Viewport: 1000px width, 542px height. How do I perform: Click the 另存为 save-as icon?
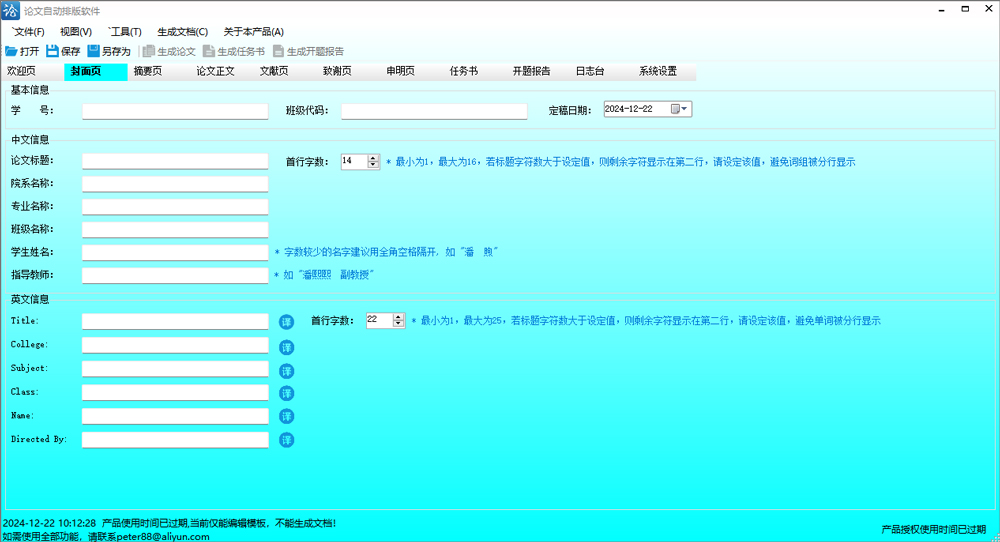pyautogui.click(x=94, y=51)
